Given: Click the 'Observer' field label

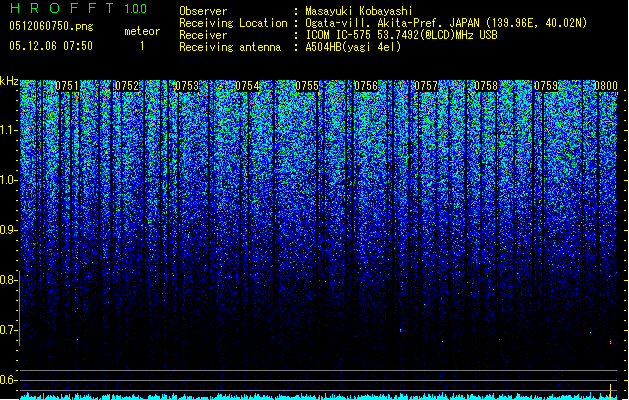Looking at the screenshot, I should coord(203,11).
